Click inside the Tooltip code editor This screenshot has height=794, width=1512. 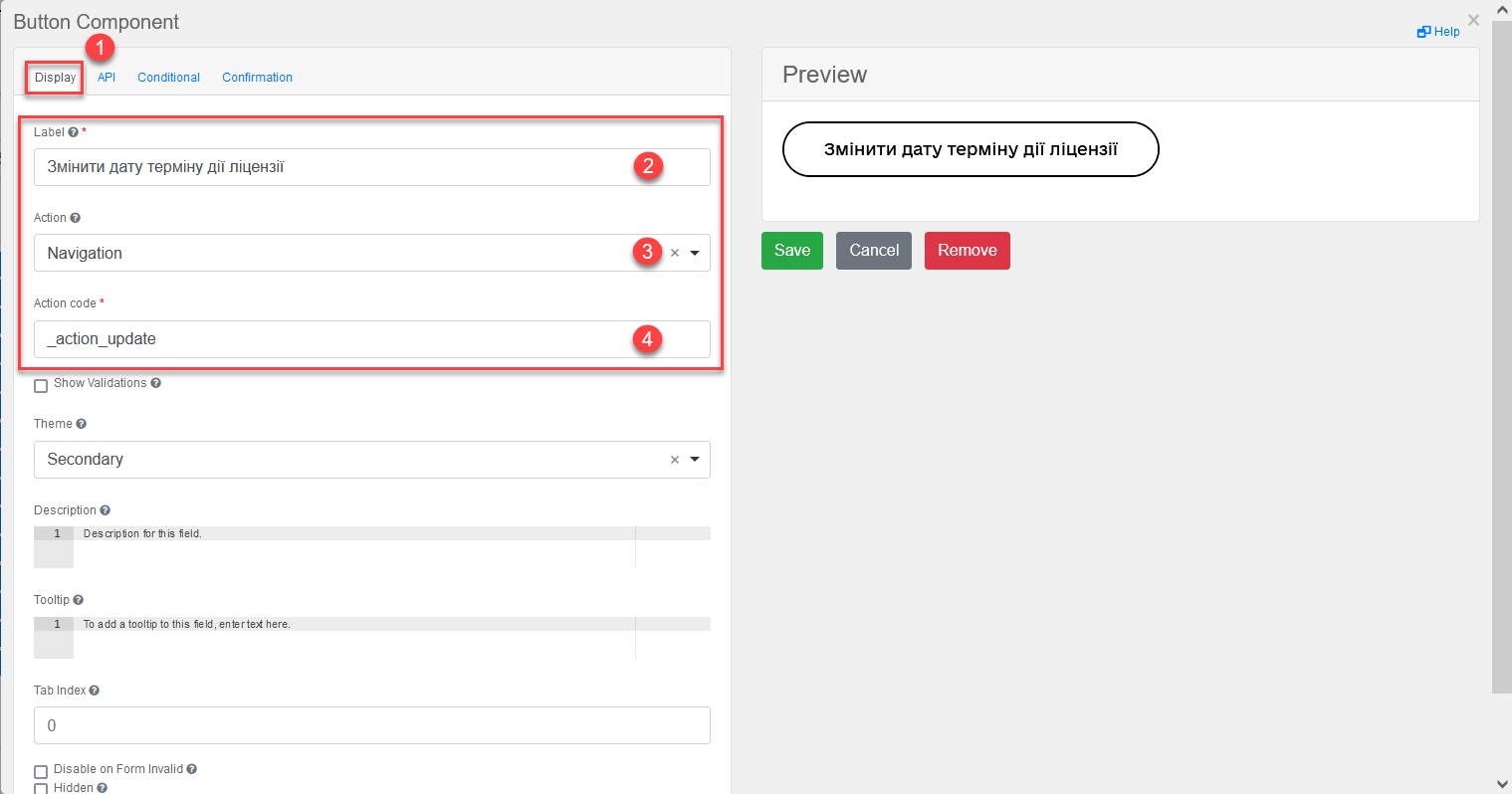(x=372, y=638)
